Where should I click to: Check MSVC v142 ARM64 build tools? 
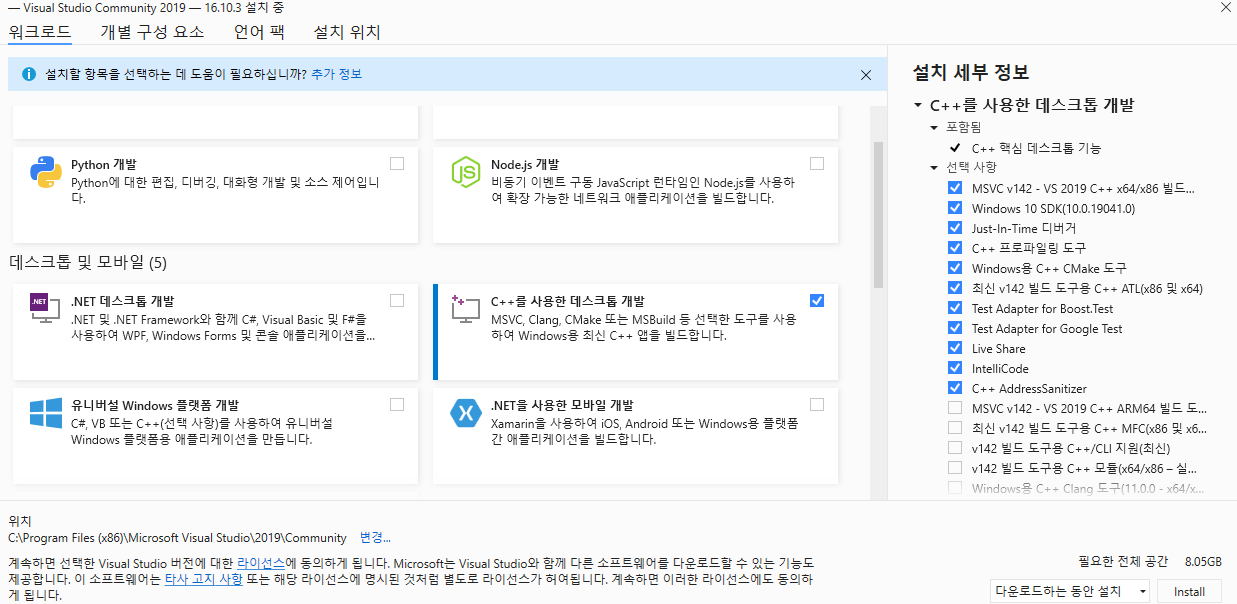[955, 408]
